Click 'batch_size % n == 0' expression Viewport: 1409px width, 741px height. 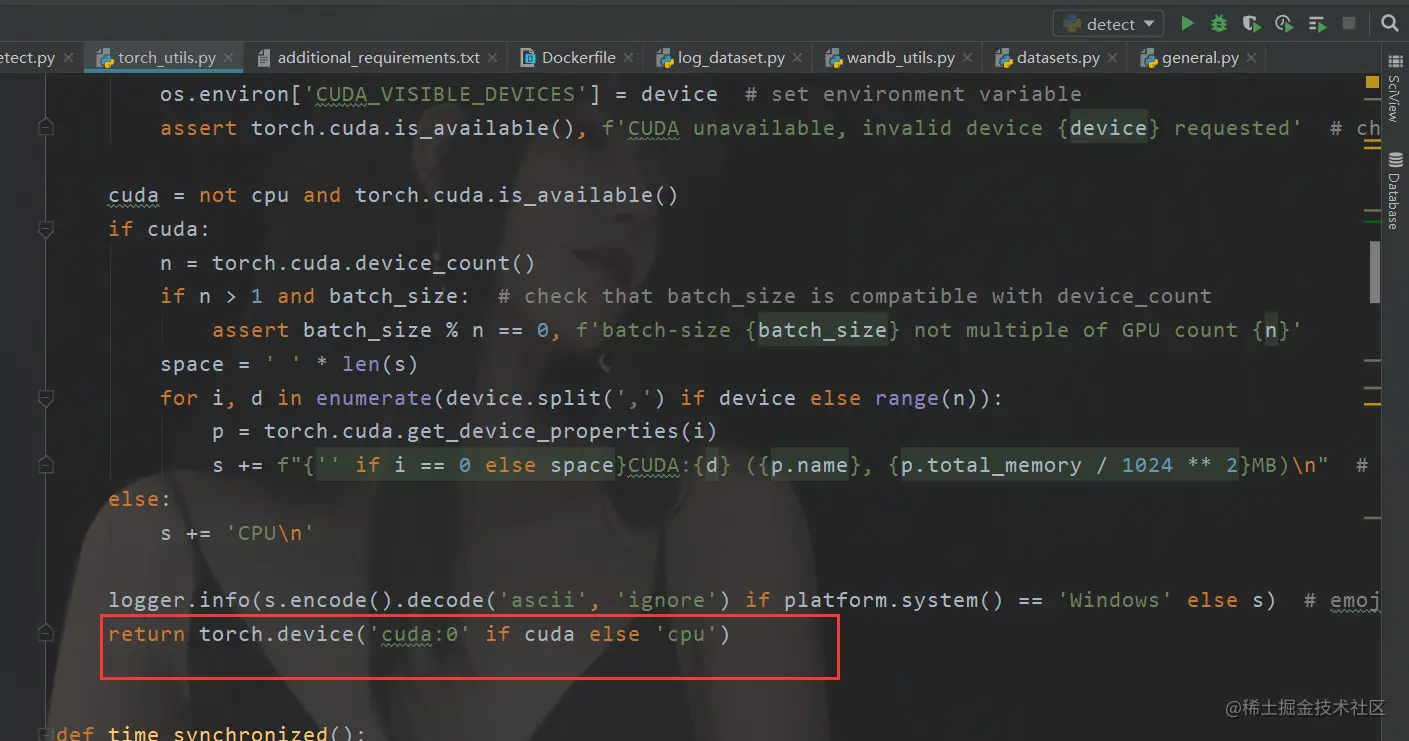coord(426,330)
